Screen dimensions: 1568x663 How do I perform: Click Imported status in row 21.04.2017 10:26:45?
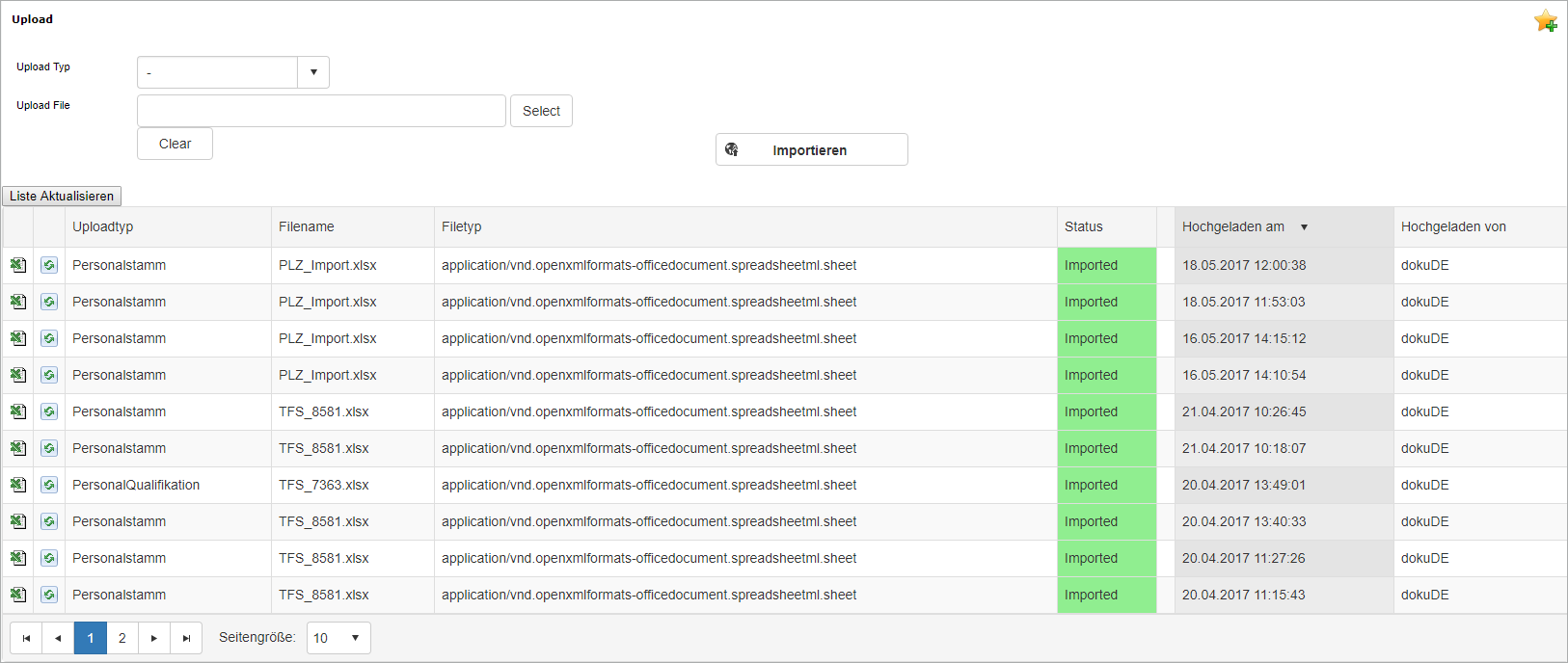coord(1107,411)
